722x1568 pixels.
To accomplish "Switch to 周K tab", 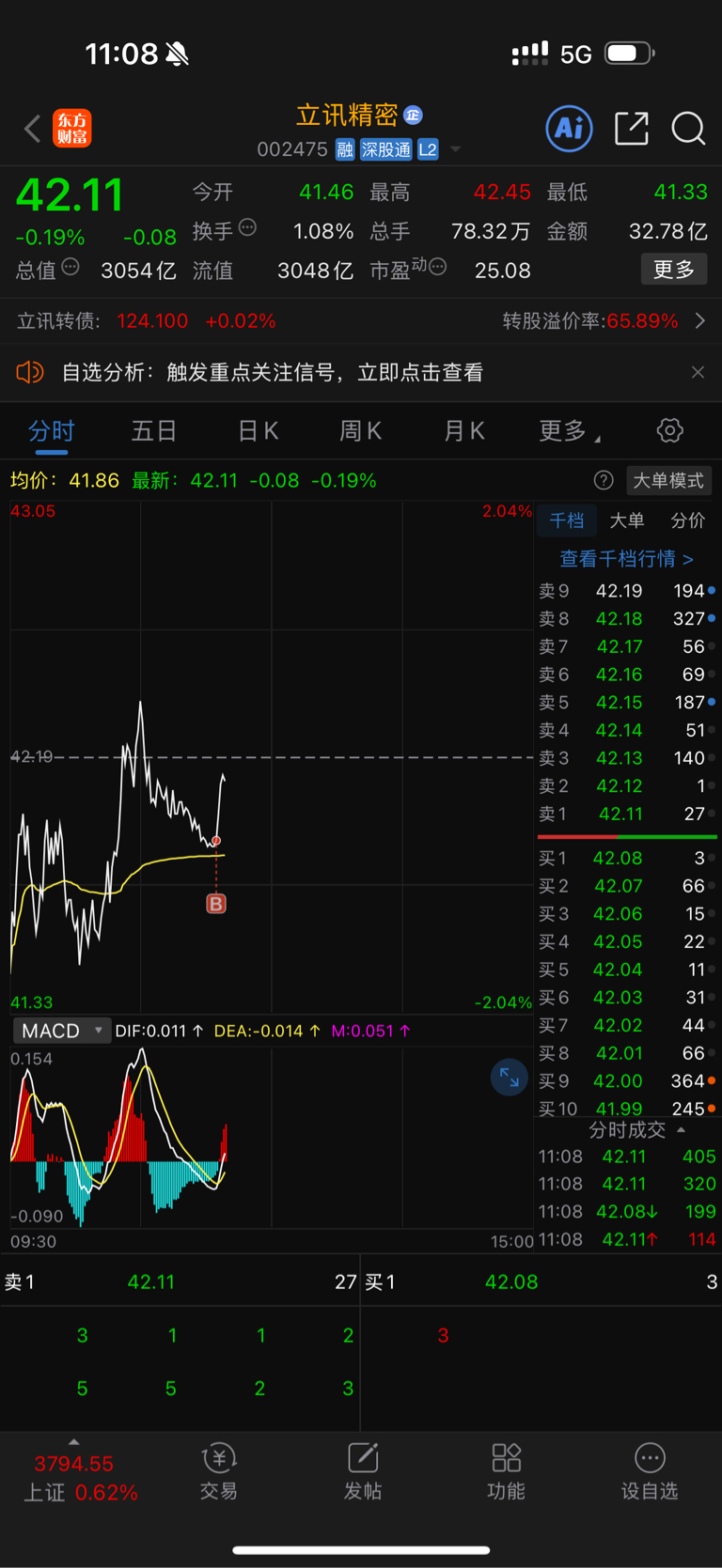I will (360, 431).
